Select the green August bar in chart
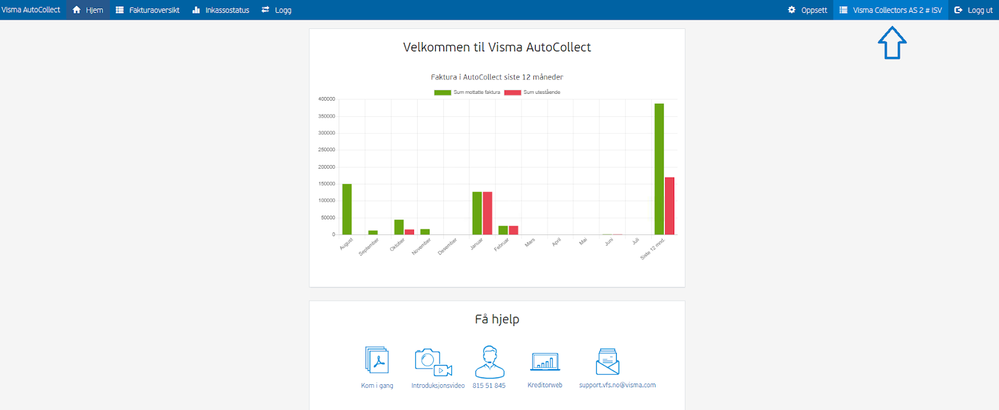The width and height of the screenshot is (999, 410). click(347, 209)
